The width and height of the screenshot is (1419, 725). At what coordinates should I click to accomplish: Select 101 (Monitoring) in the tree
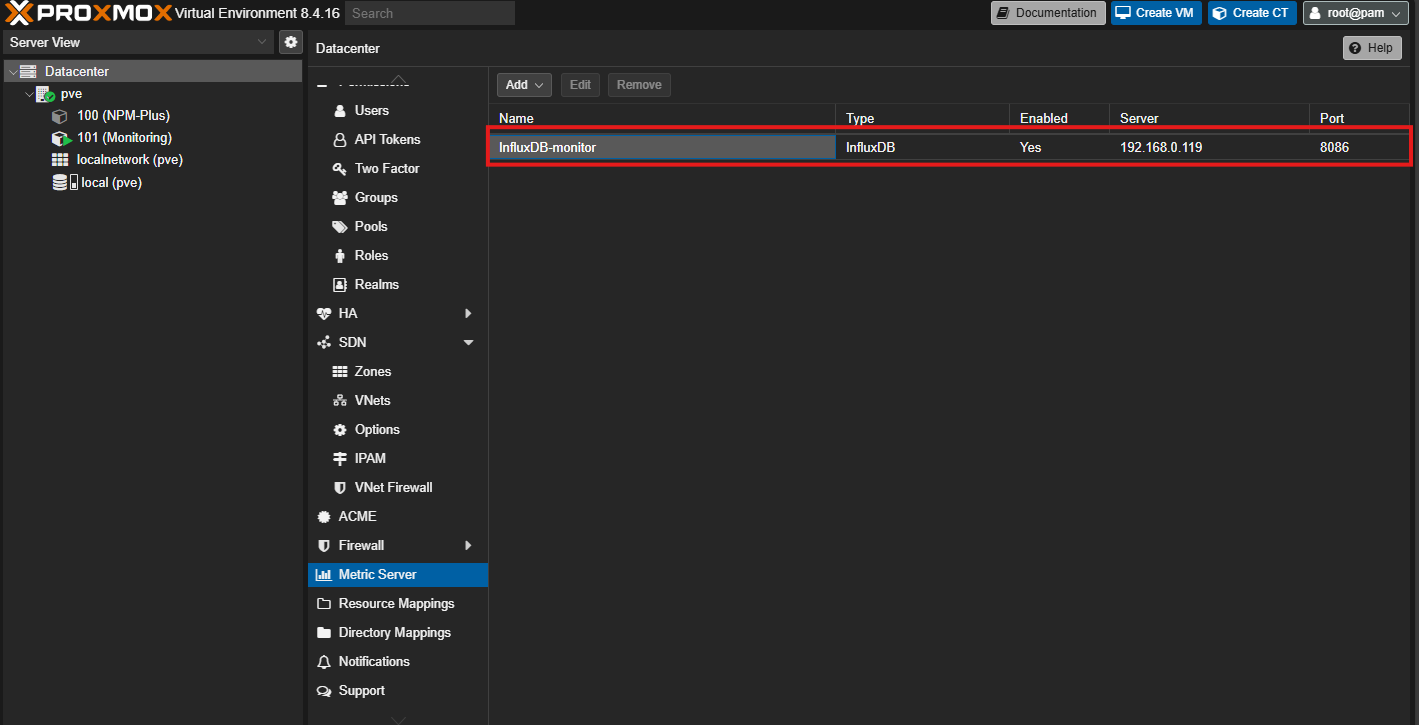[x=124, y=138]
